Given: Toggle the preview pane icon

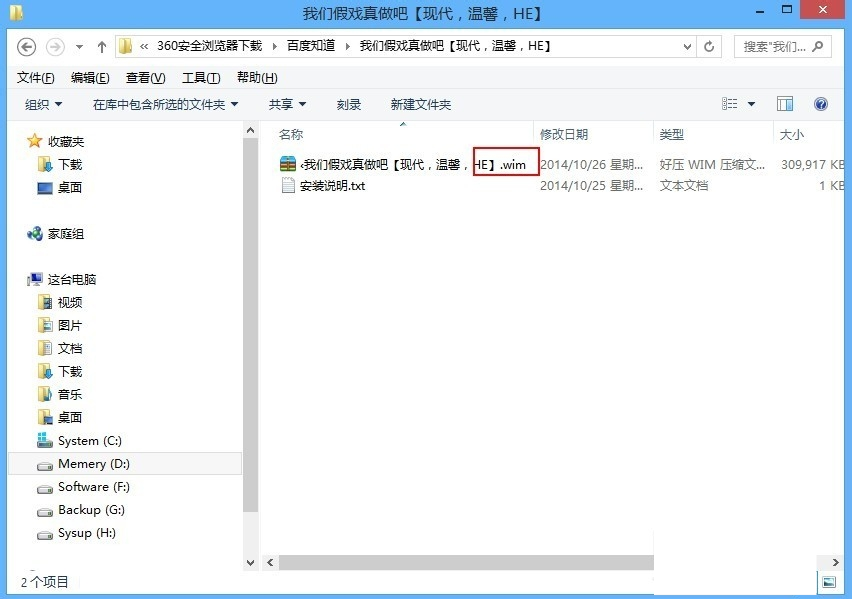Looking at the screenshot, I should pos(785,104).
